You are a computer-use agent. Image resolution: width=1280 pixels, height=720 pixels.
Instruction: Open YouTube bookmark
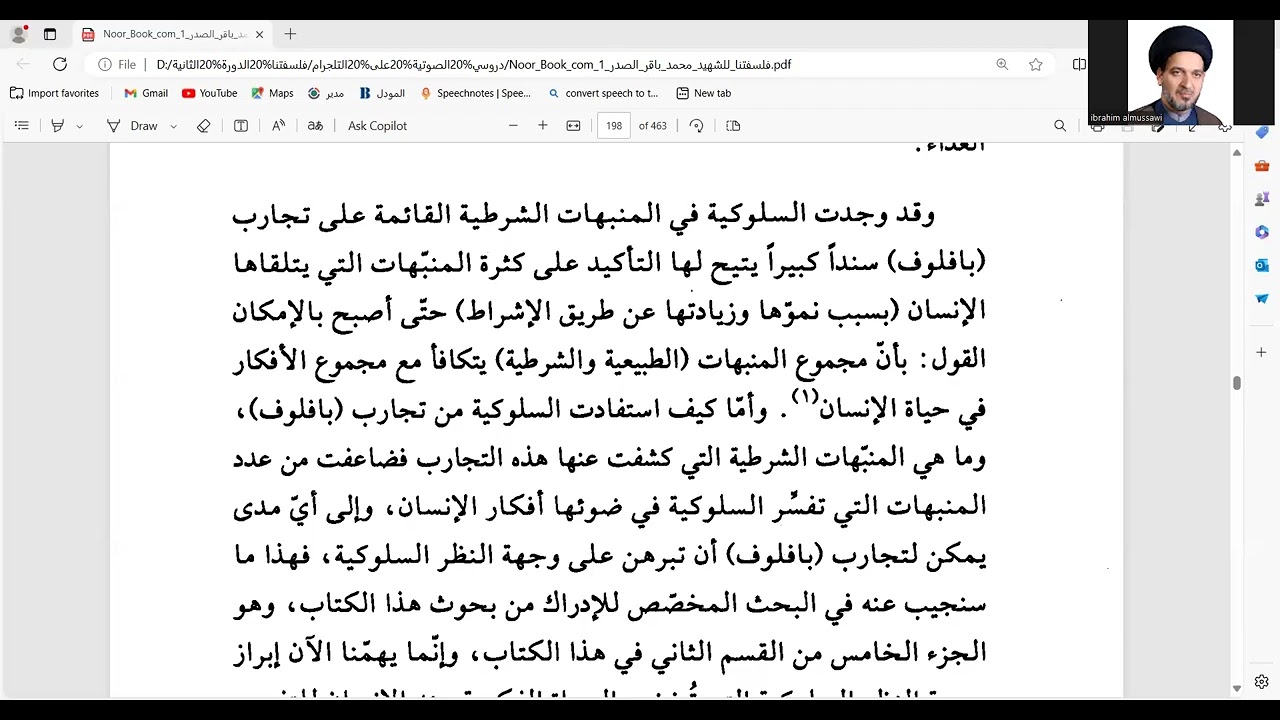pos(210,93)
